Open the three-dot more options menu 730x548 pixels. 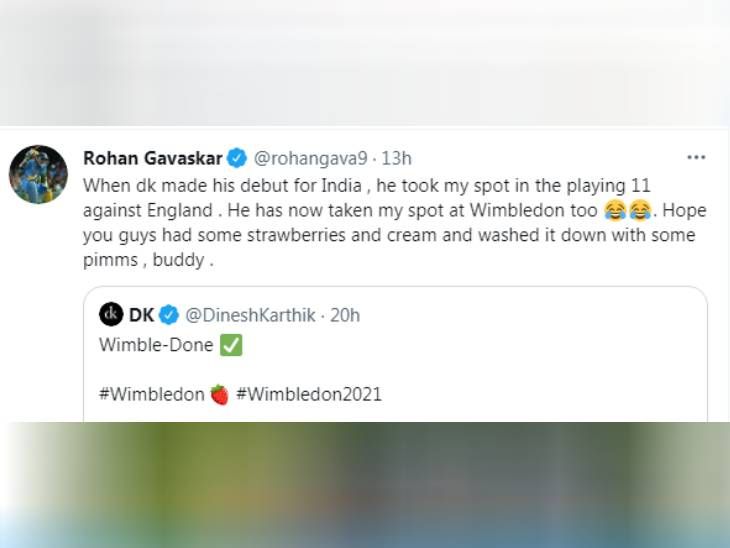(696, 157)
